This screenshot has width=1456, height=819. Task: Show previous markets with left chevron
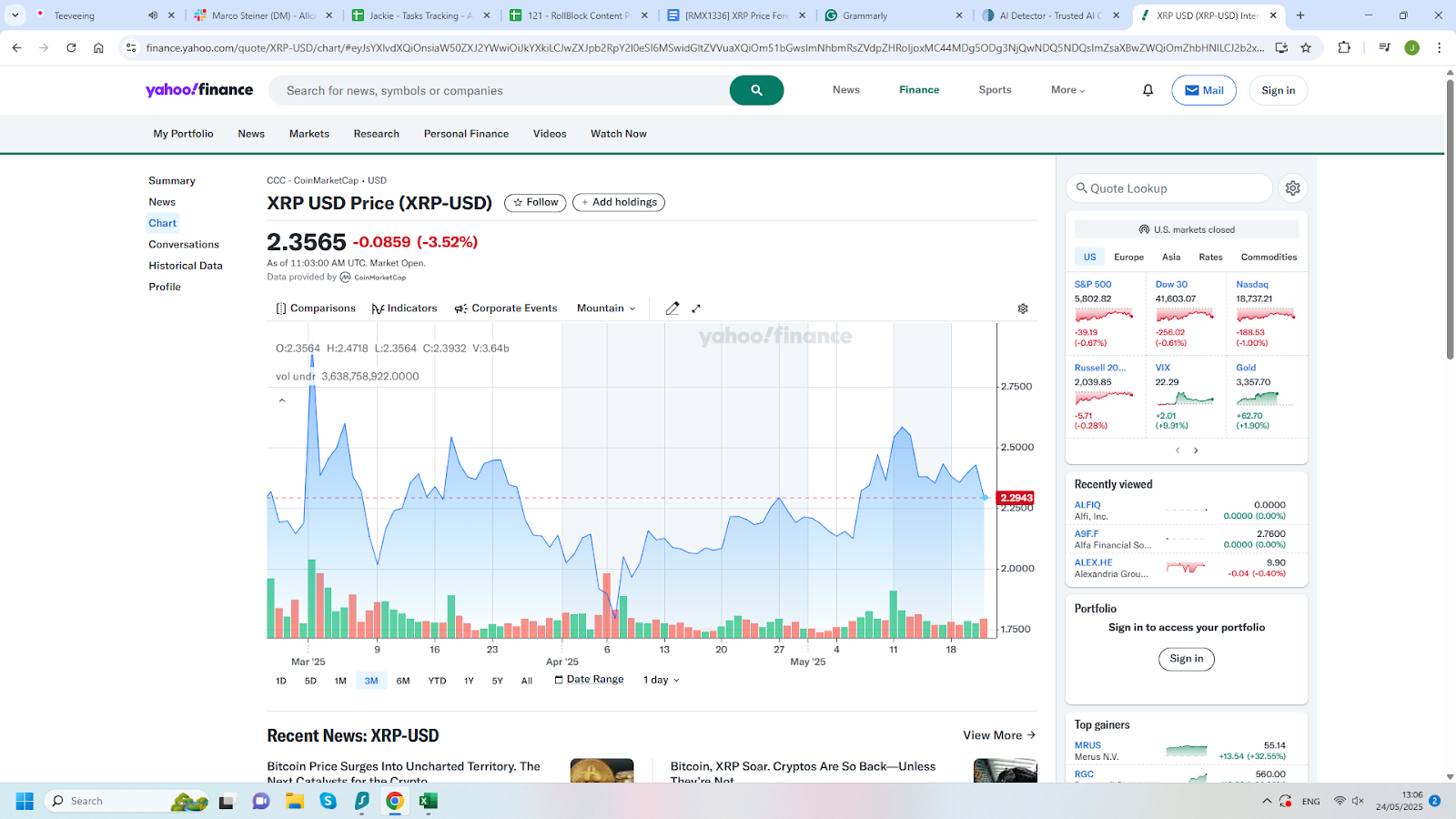1178,450
